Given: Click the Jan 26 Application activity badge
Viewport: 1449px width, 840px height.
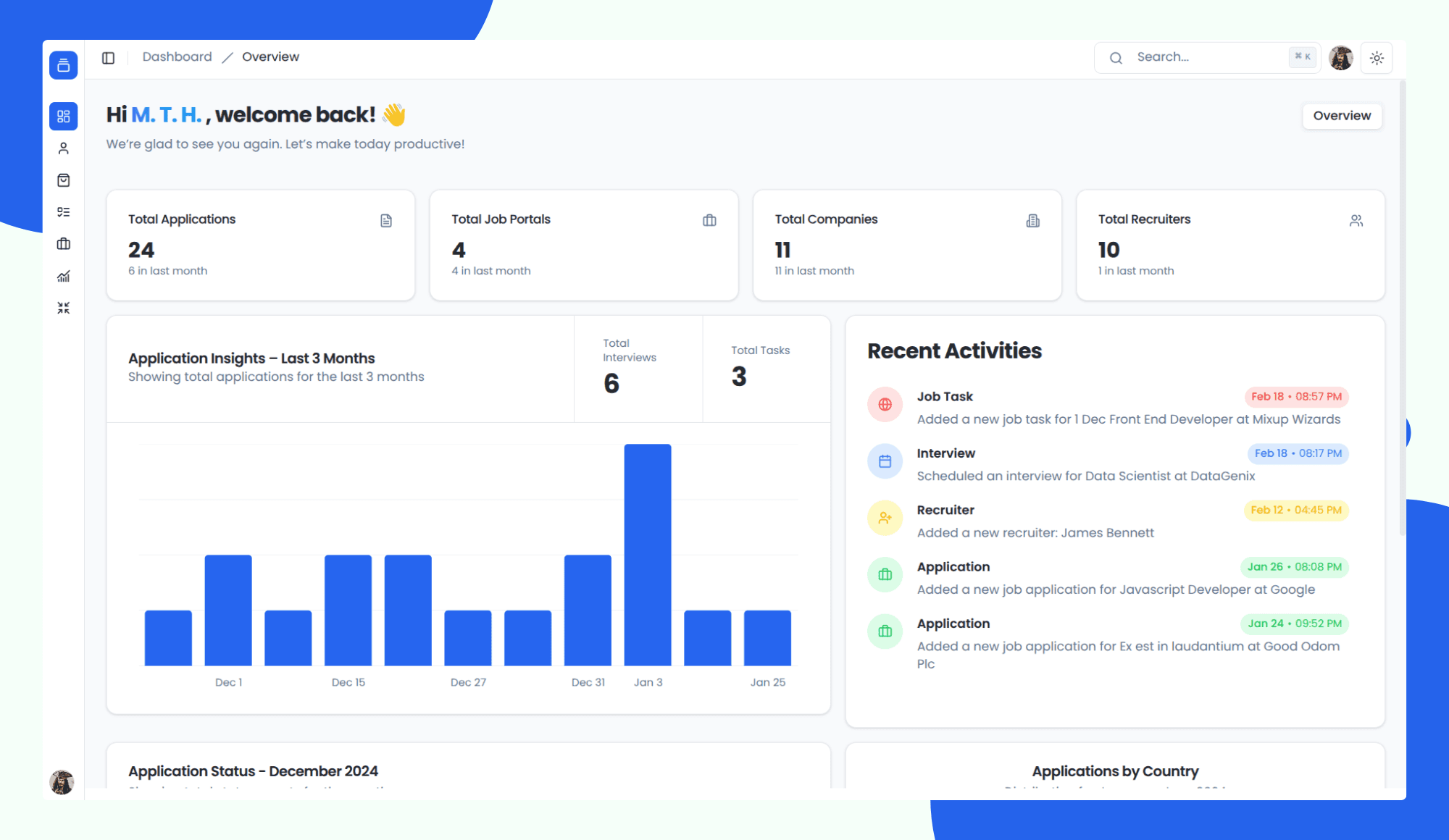Looking at the screenshot, I should (x=1295, y=567).
